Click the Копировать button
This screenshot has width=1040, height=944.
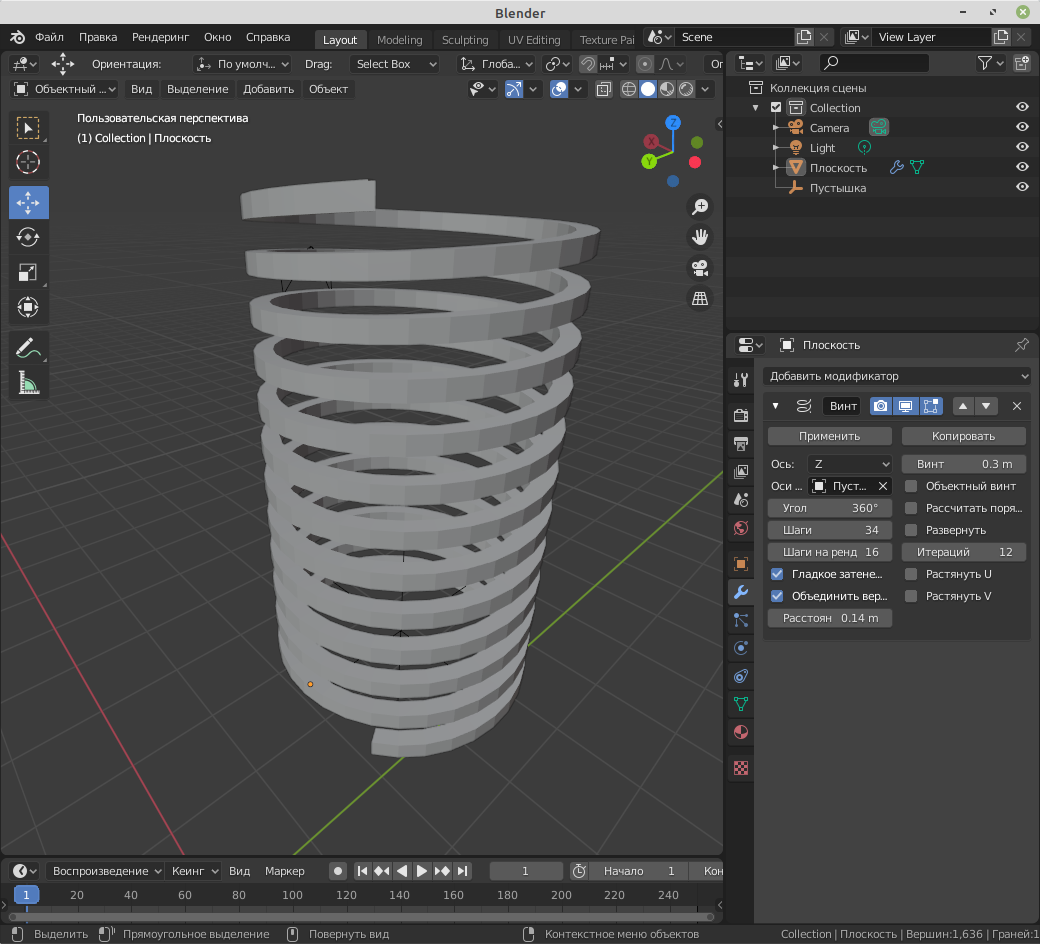click(963, 436)
